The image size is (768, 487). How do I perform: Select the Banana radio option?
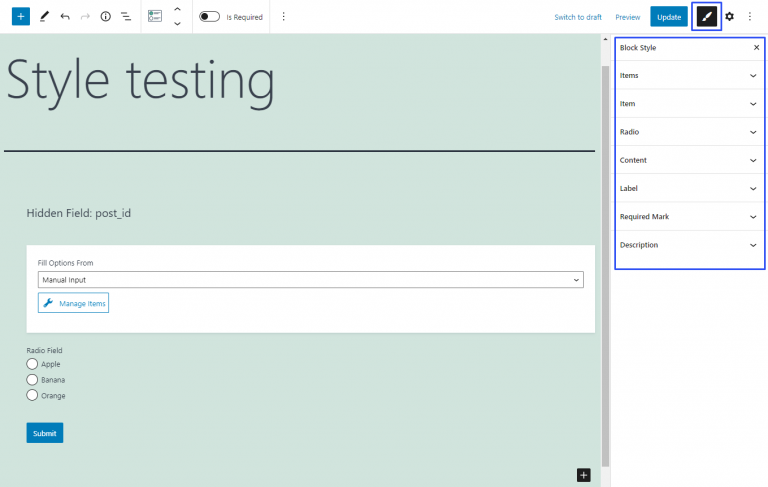point(32,380)
